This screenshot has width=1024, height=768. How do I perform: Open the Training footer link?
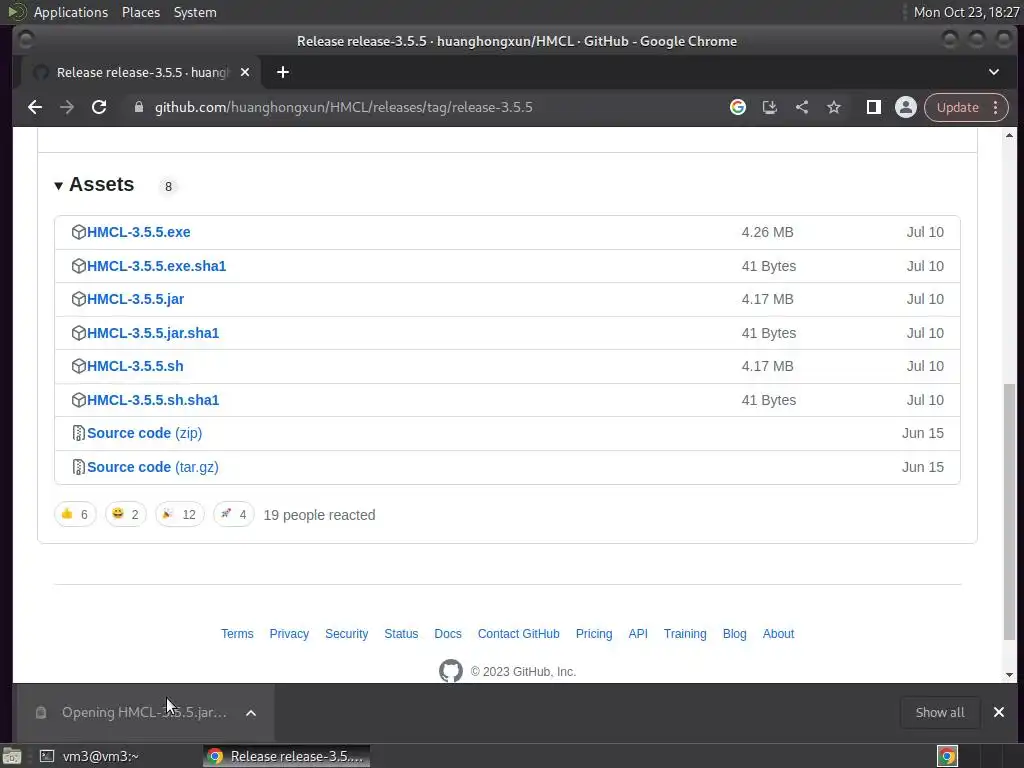coord(685,633)
